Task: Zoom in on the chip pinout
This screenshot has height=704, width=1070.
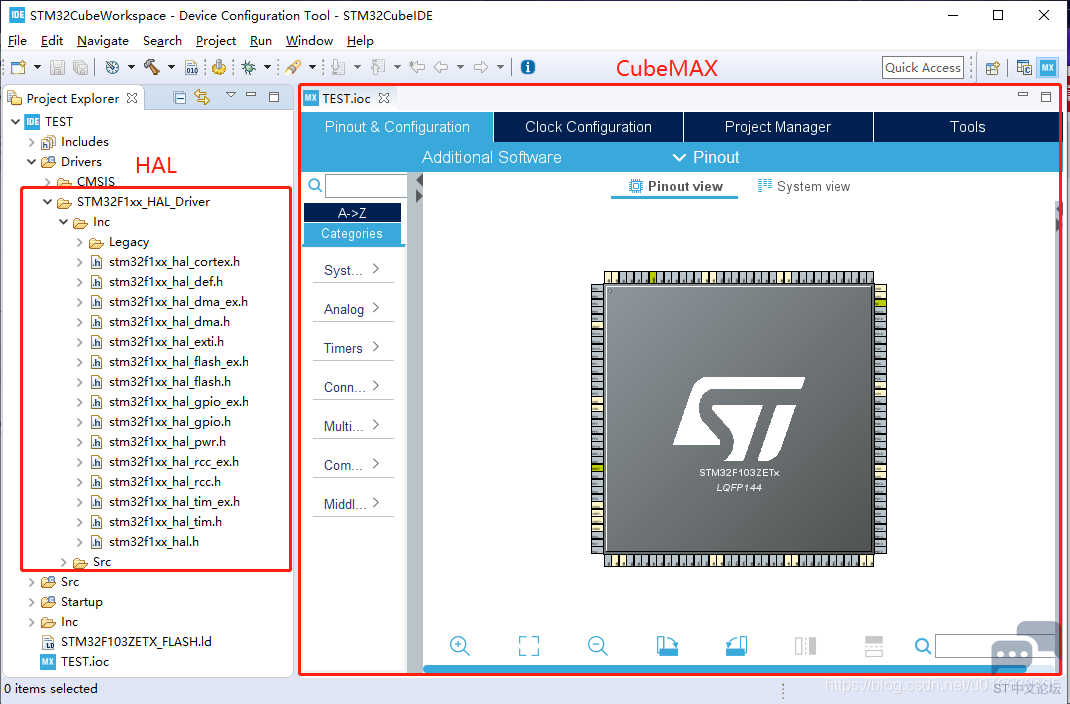Action: [x=460, y=645]
